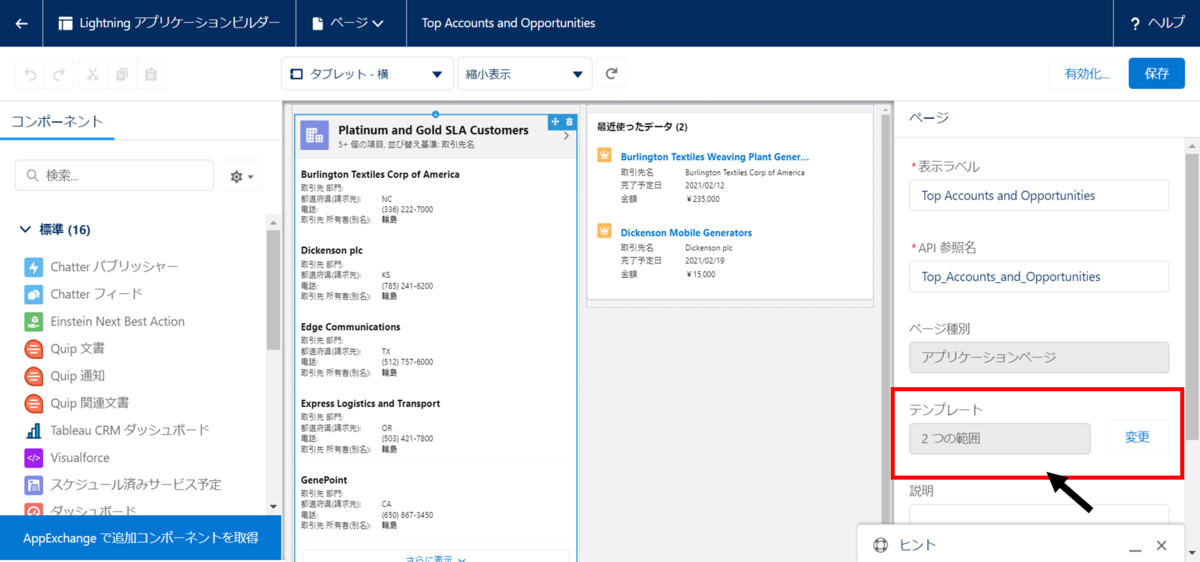Open the ヘルプ help link

[x=1158, y=23]
